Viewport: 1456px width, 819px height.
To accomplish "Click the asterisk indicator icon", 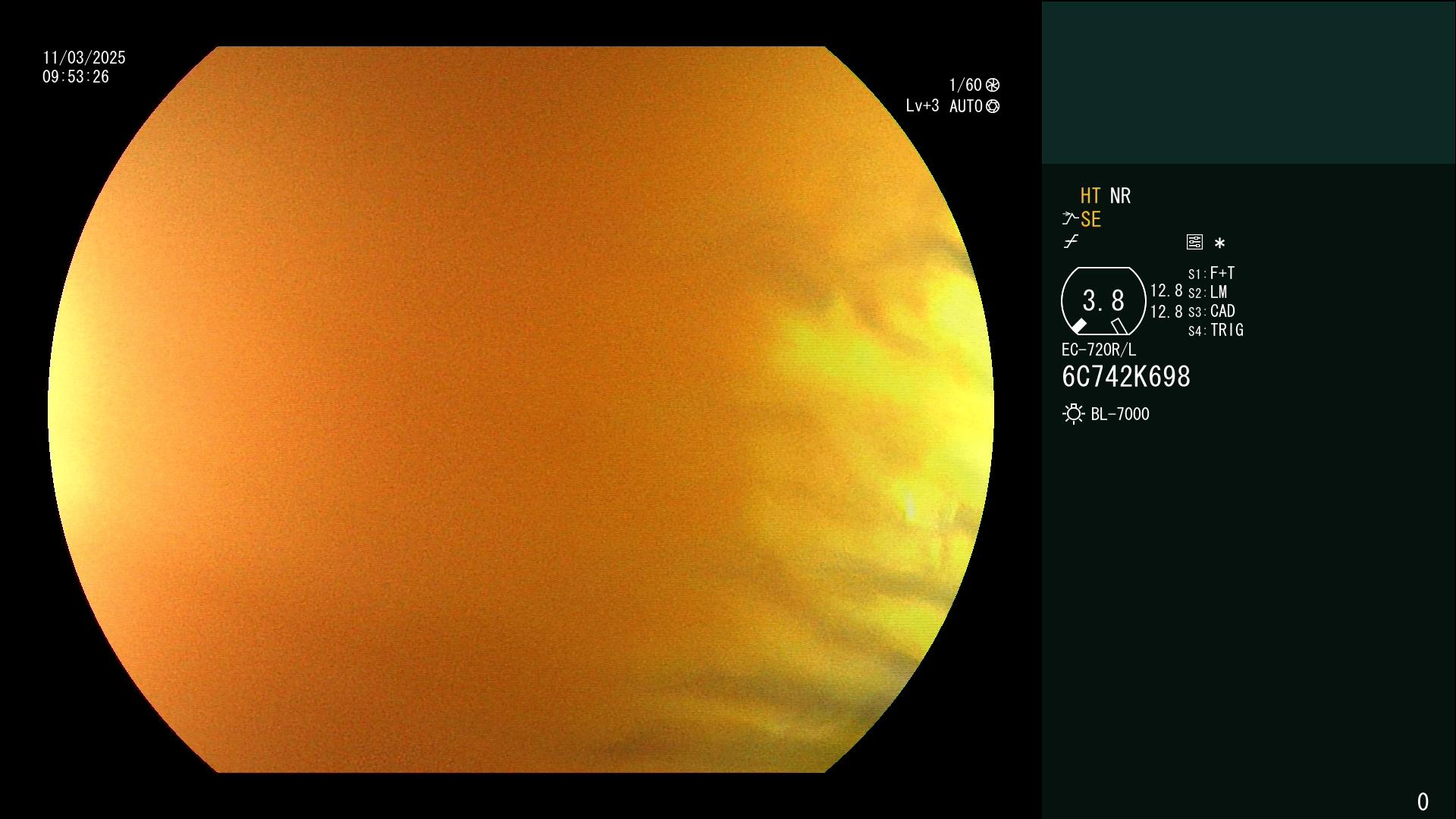I will 1219,243.
